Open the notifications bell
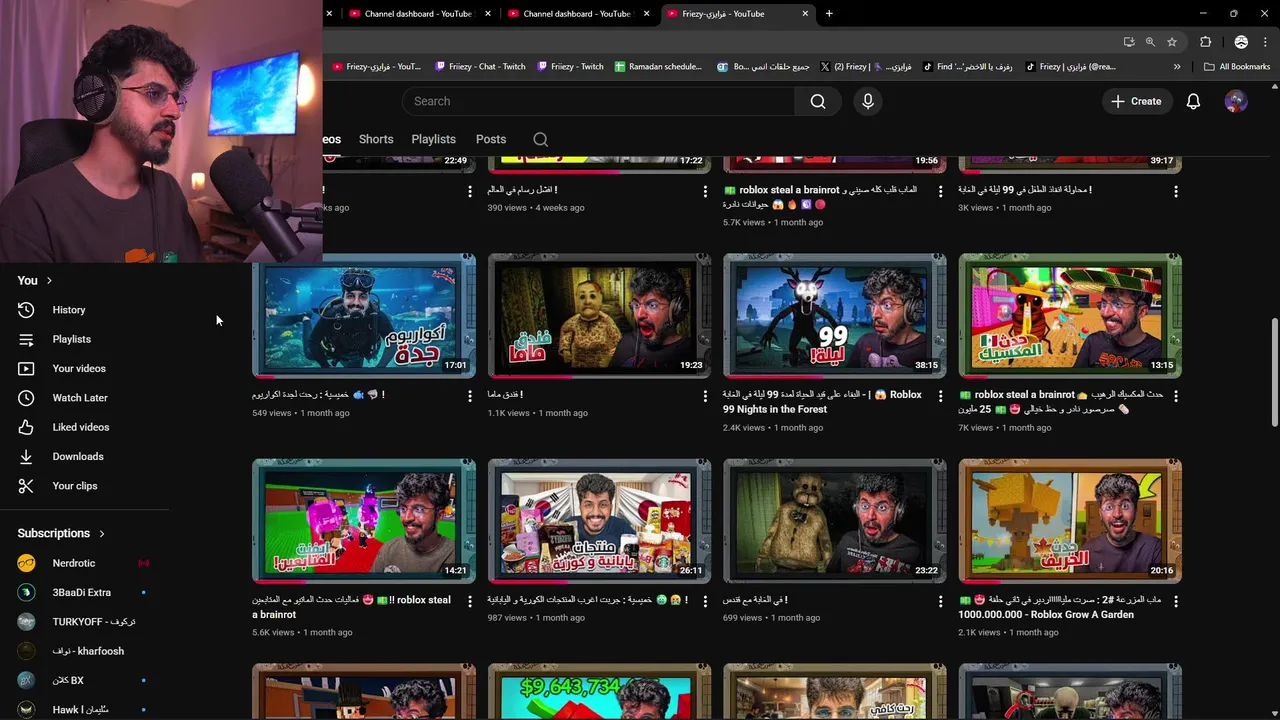1280x720 pixels. click(1193, 101)
